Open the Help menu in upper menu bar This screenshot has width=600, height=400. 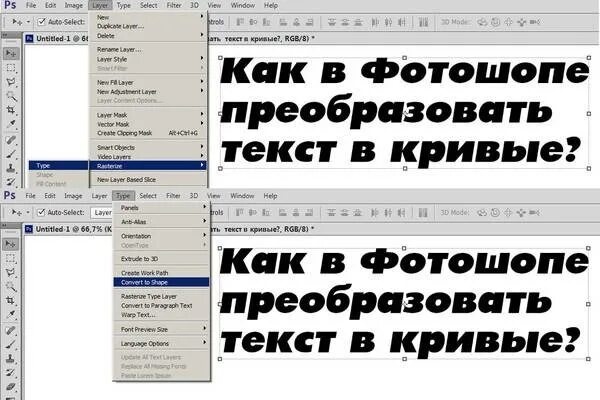point(271,5)
